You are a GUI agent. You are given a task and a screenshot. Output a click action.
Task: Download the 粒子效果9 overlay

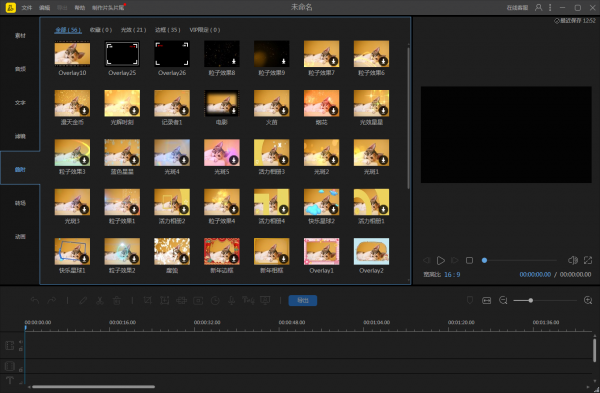pos(284,61)
